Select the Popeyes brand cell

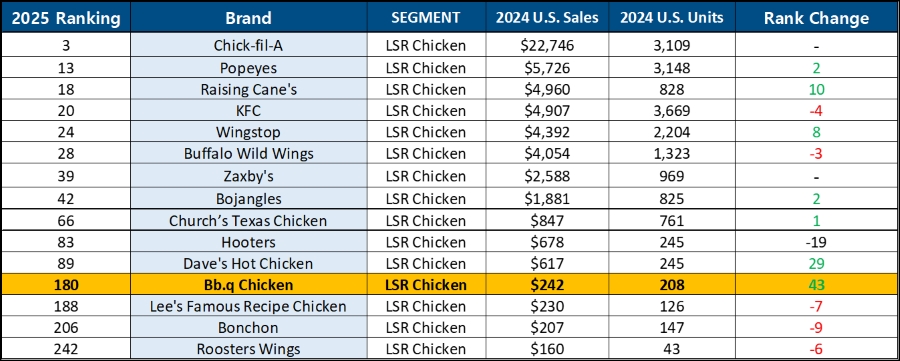(249, 68)
